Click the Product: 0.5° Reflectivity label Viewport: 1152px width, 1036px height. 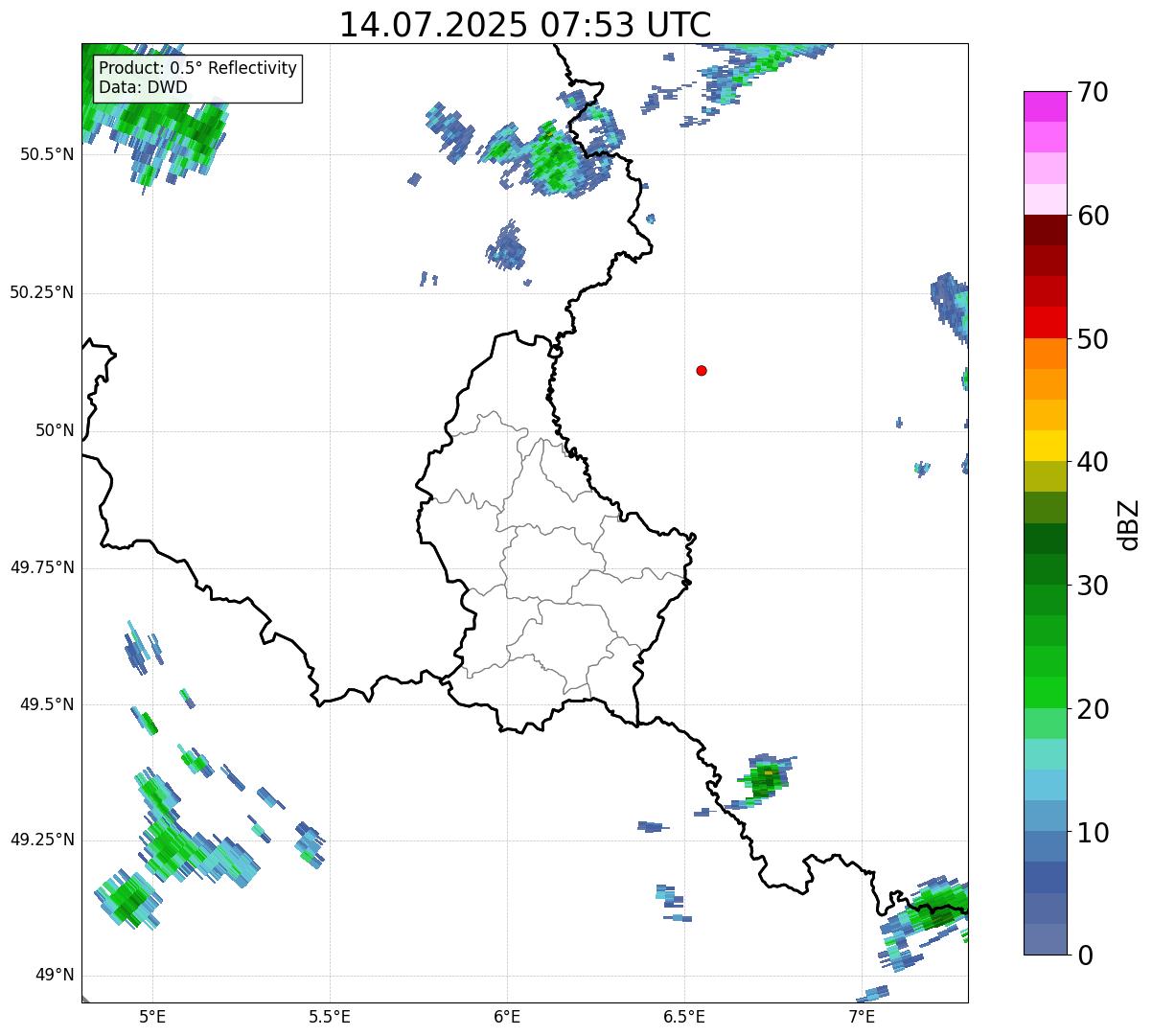coord(198,69)
